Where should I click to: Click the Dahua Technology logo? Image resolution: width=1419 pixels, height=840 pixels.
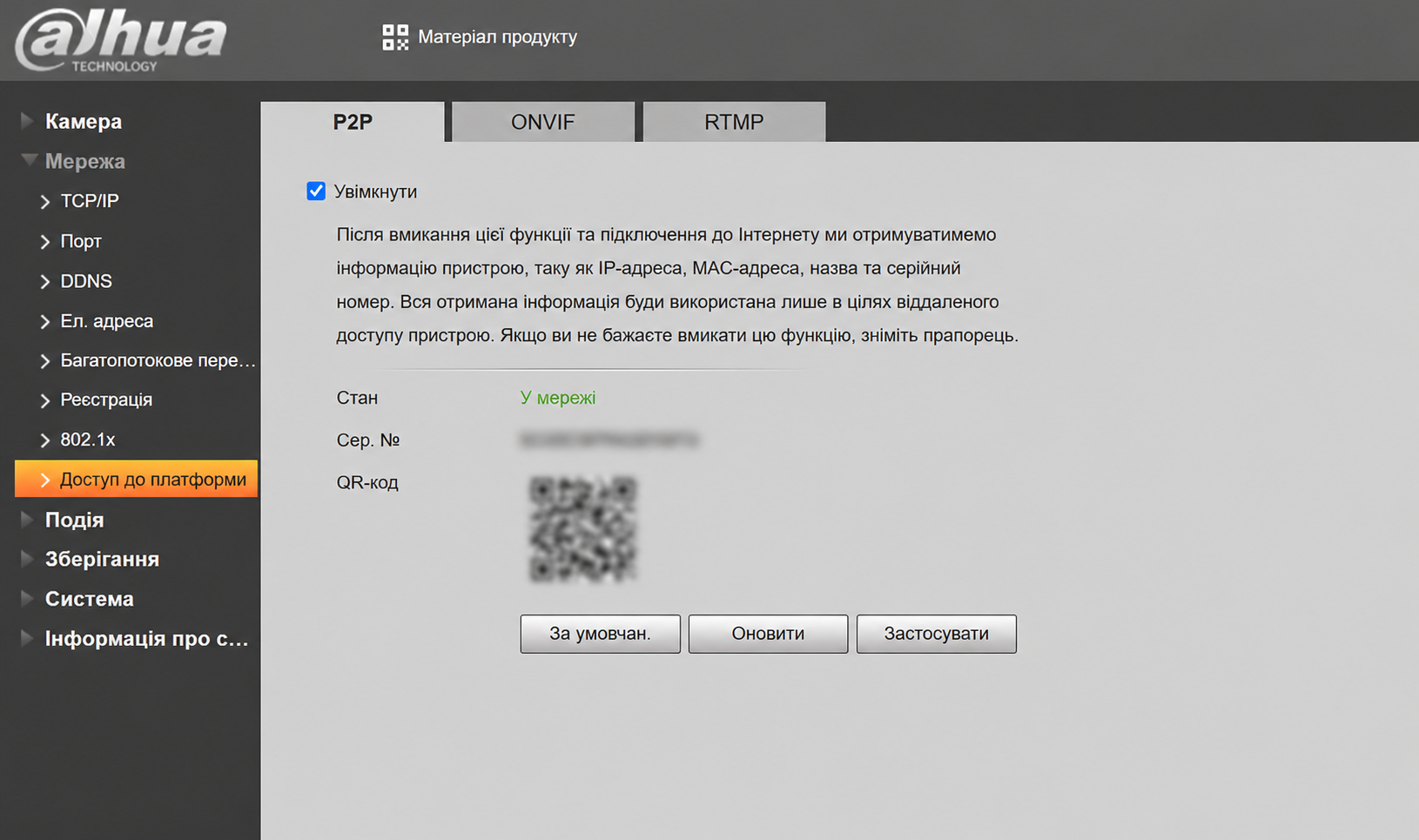(x=121, y=40)
